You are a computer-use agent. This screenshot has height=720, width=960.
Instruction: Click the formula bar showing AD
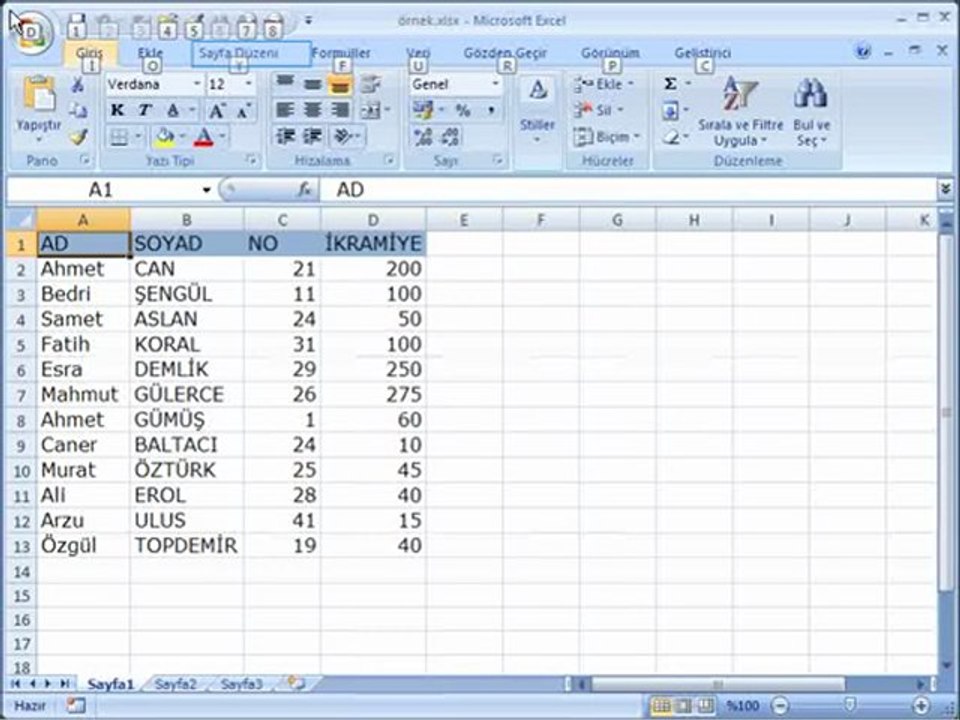pyautogui.click(x=629, y=190)
